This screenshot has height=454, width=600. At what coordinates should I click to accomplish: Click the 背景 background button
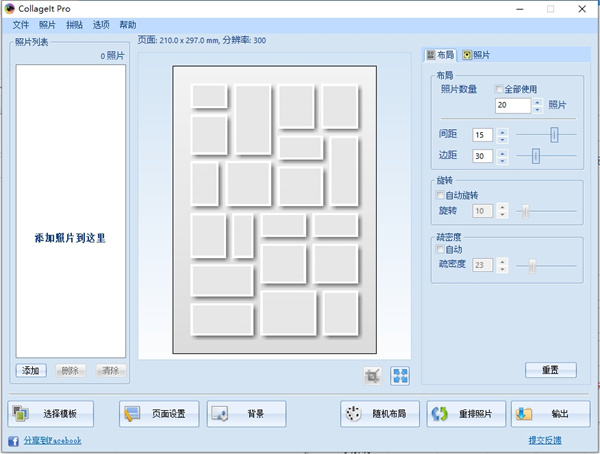pyautogui.click(x=246, y=414)
